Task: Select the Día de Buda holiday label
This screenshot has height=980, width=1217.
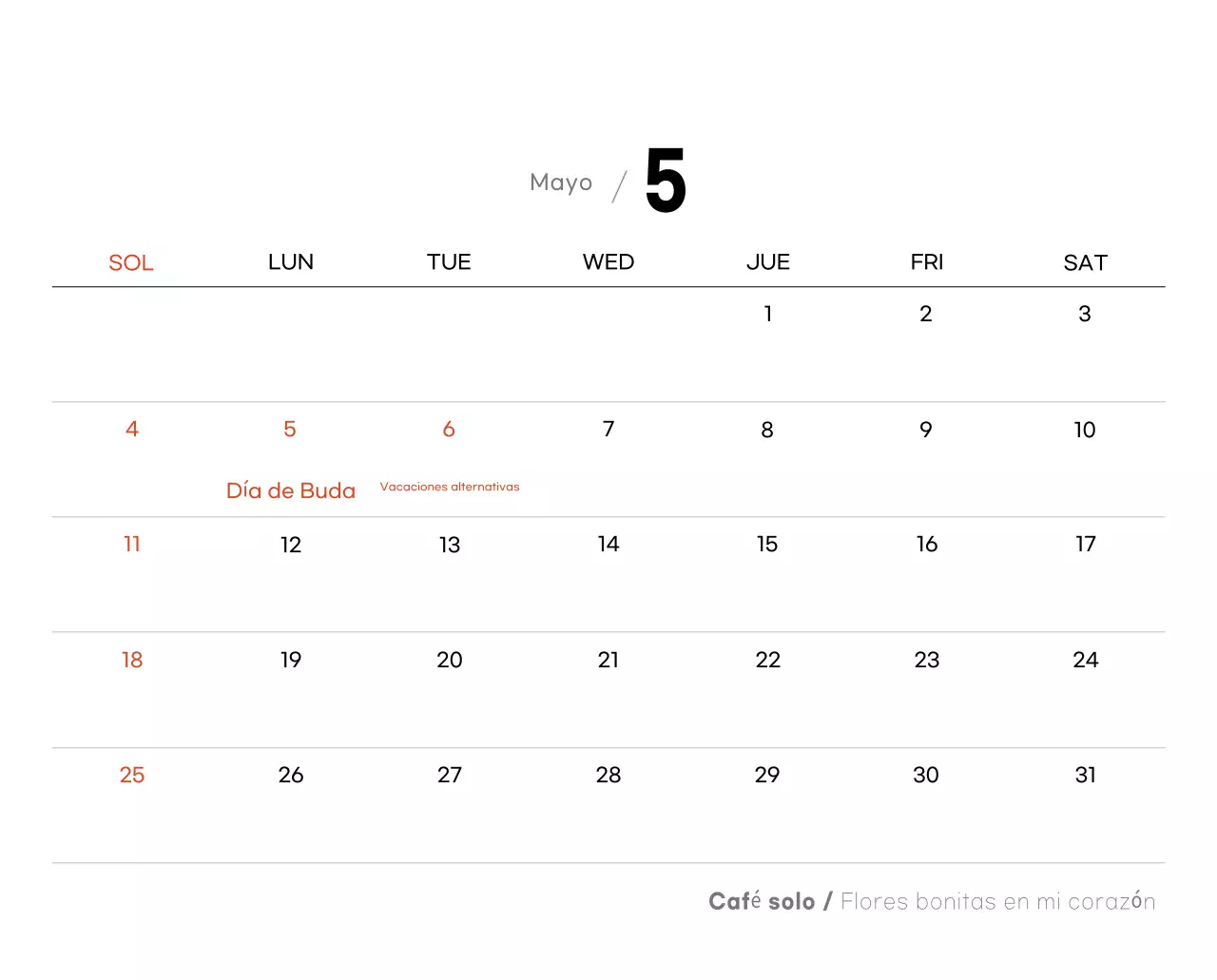Action: click(291, 490)
